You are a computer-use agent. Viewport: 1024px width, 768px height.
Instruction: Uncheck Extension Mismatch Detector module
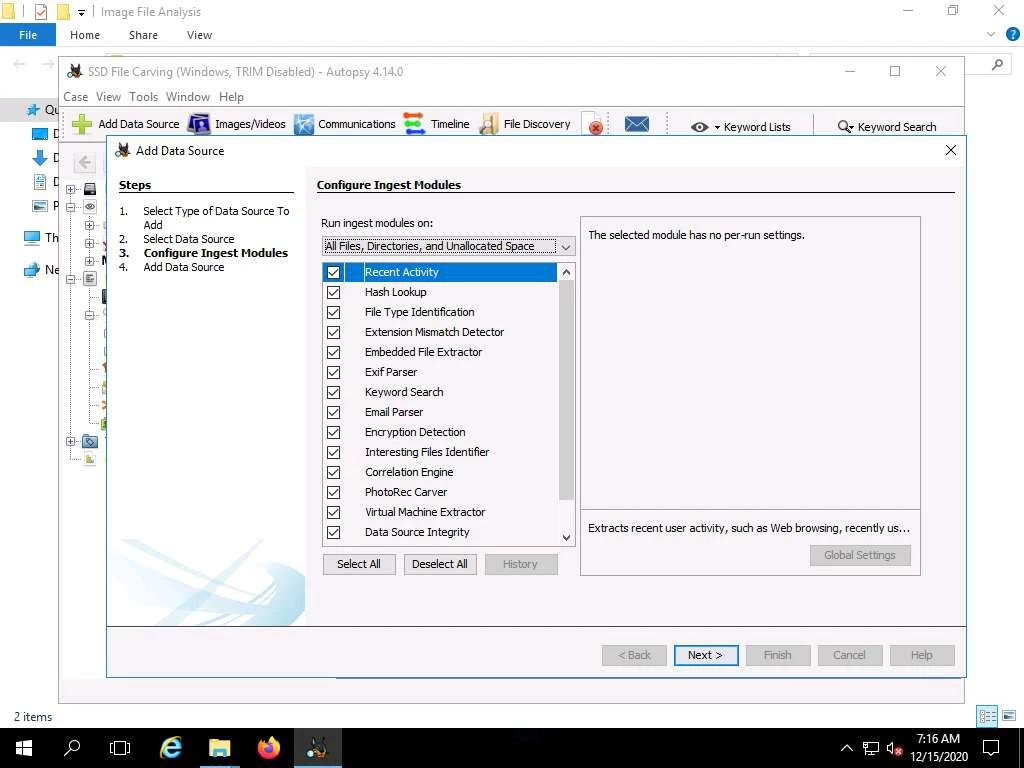[333, 332]
